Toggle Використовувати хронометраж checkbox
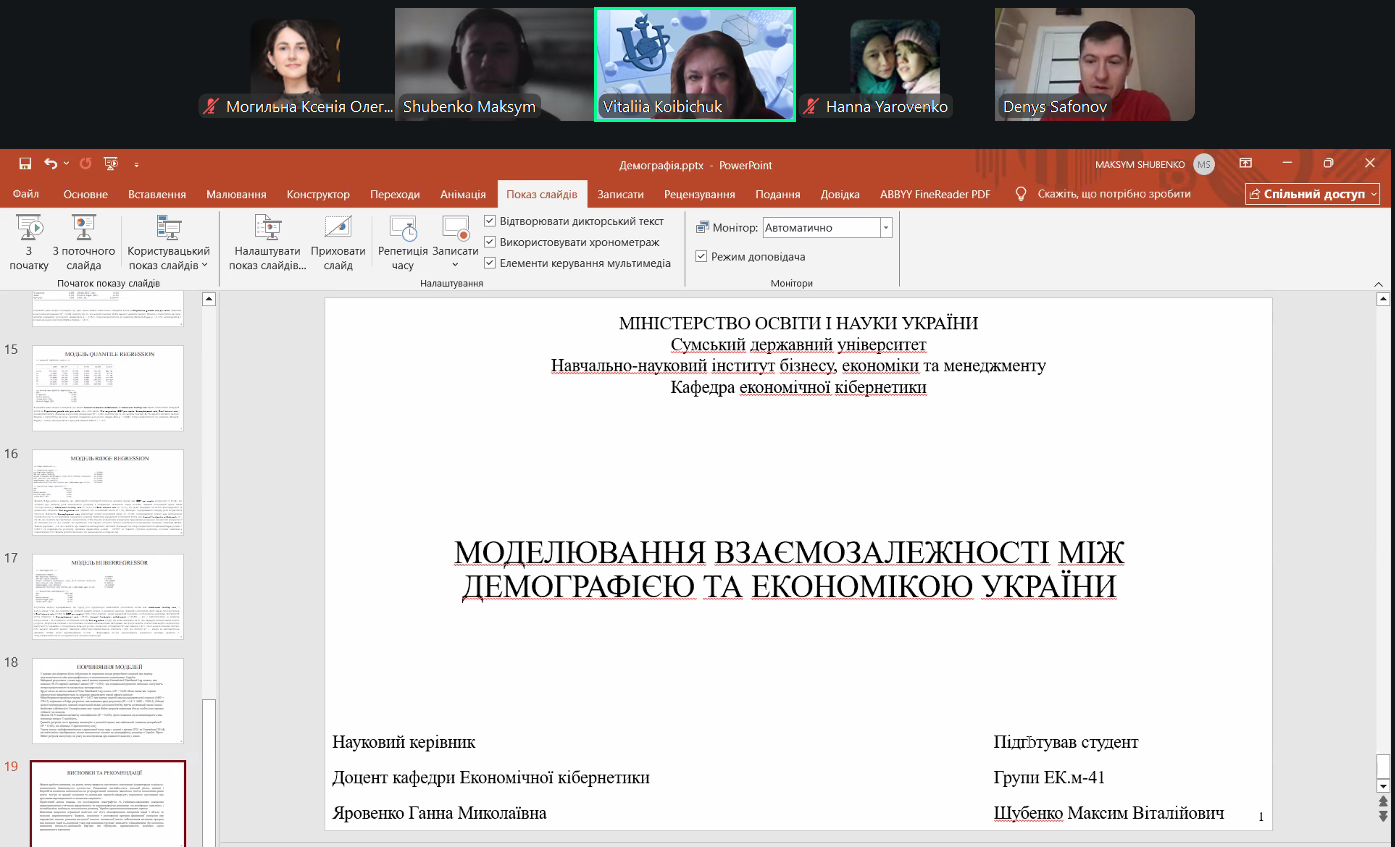 [x=490, y=242]
